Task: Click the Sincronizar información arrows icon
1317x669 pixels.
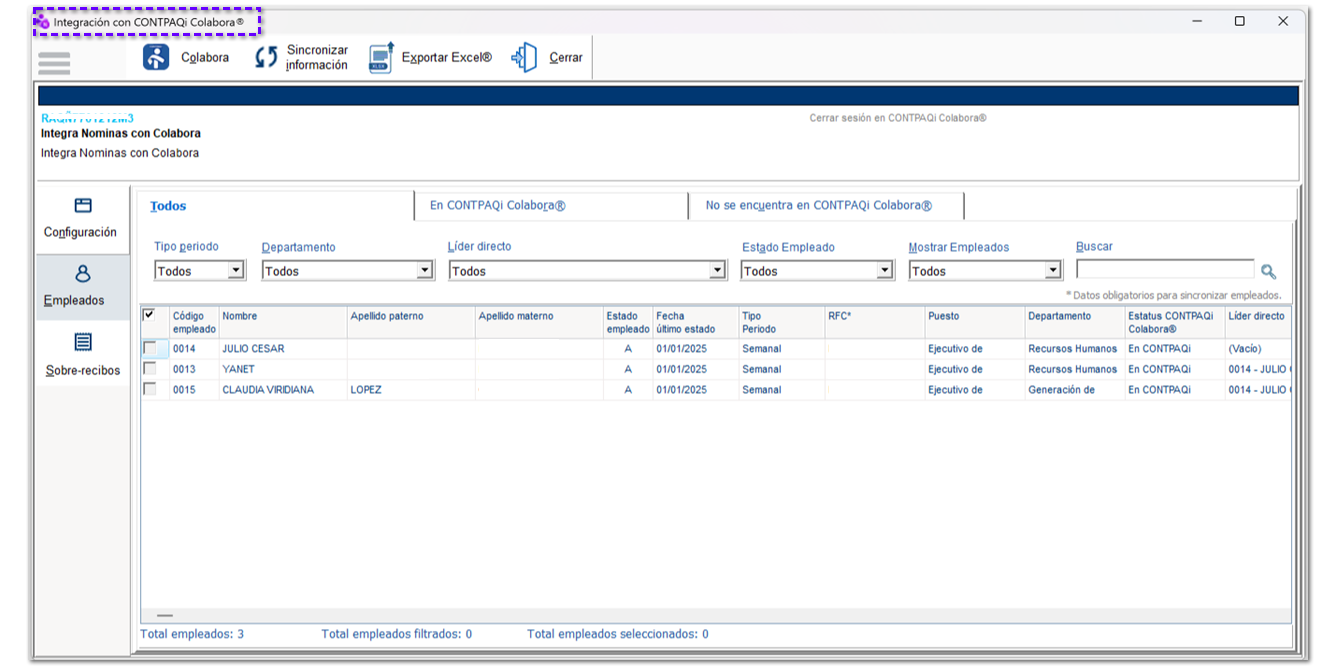Action: click(x=265, y=58)
